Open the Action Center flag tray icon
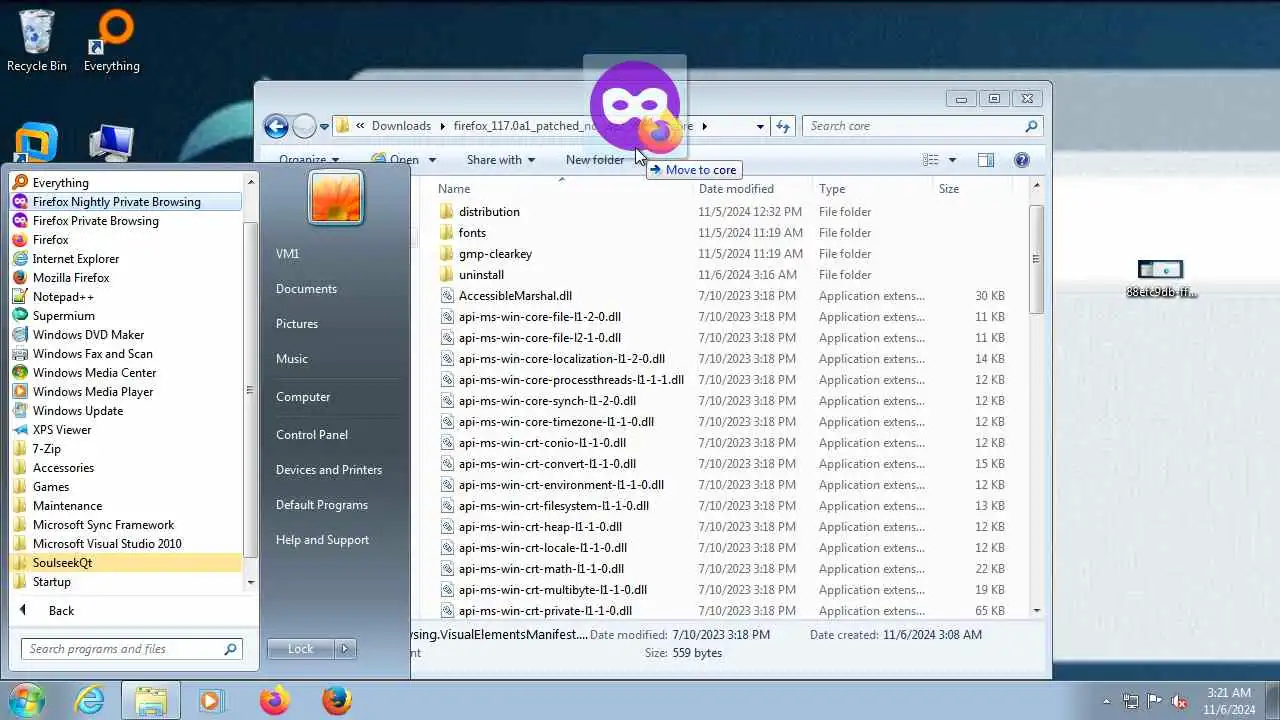1280x720 pixels. [x=1154, y=701]
